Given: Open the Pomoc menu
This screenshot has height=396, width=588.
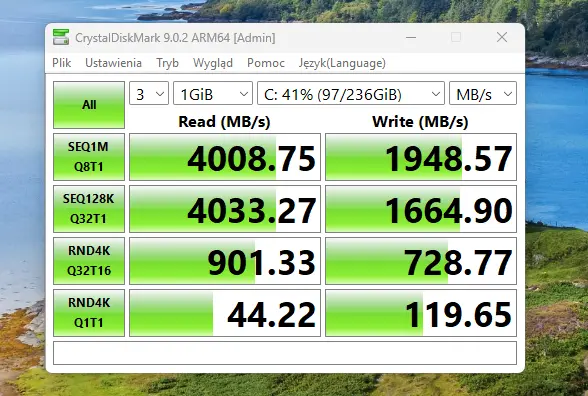Looking at the screenshot, I should [x=266, y=63].
